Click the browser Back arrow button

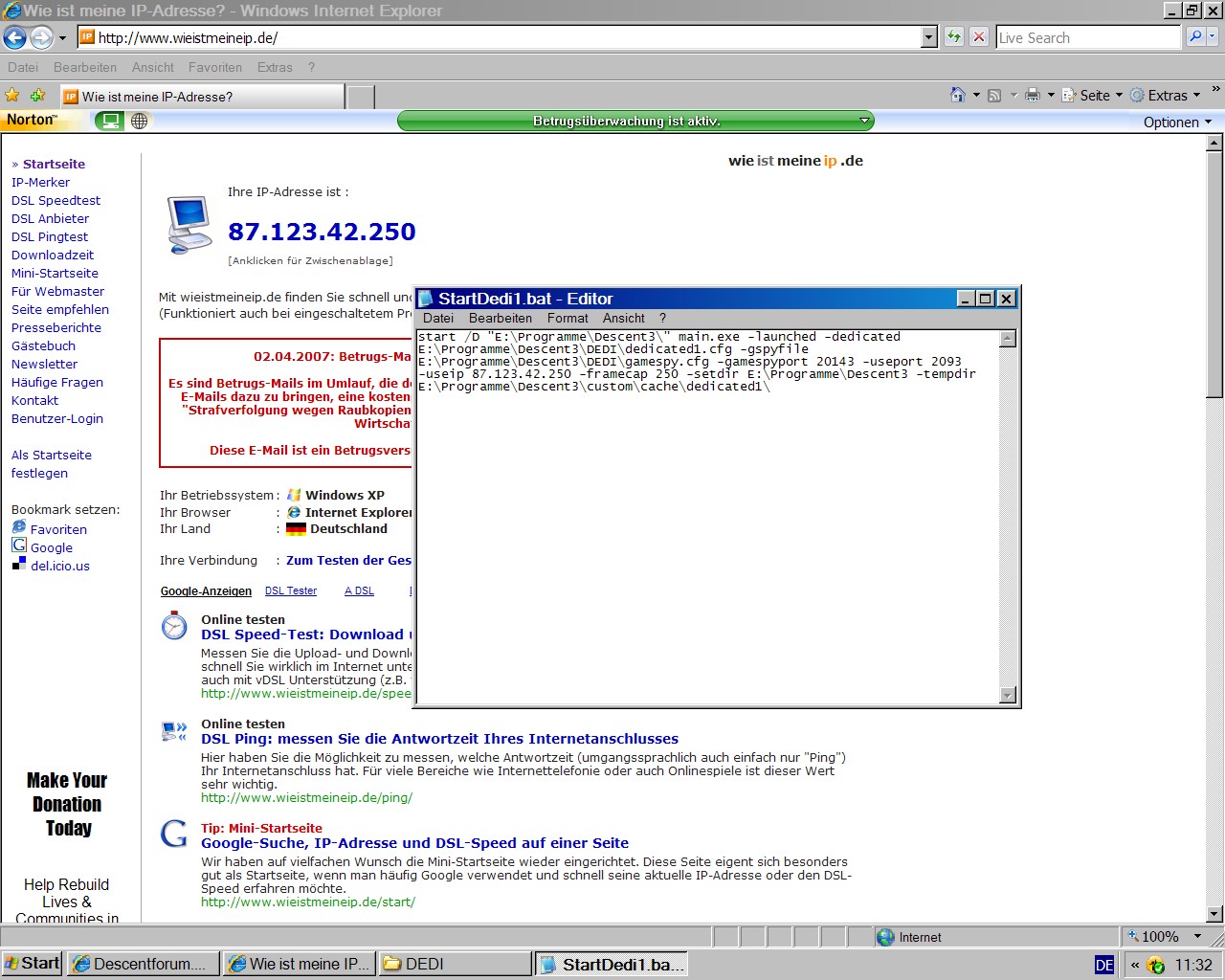pyautogui.click(x=15, y=37)
